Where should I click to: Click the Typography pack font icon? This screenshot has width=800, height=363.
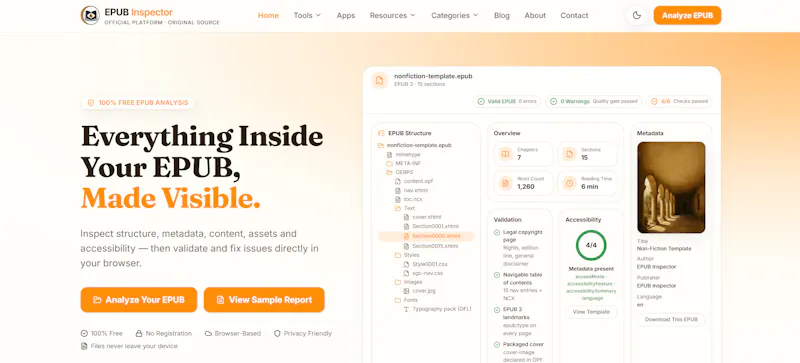pyautogui.click(x=407, y=309)
